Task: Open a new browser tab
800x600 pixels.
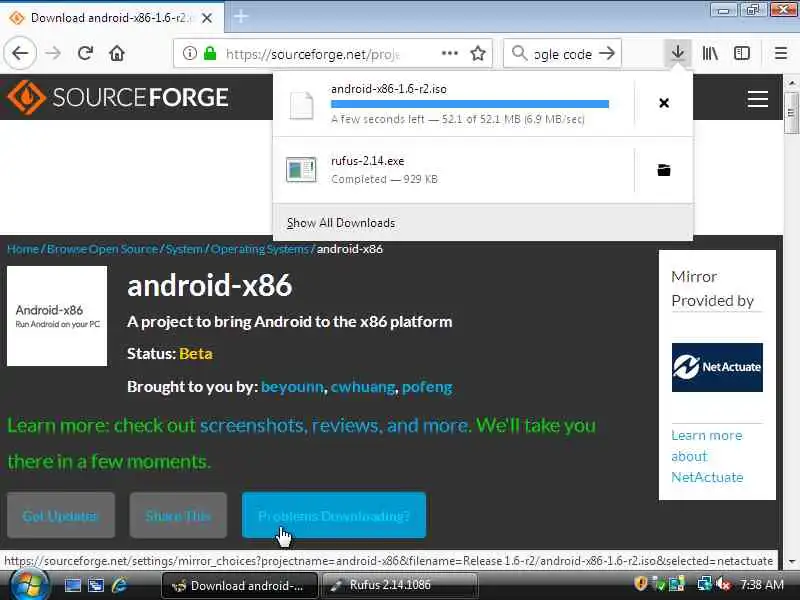Action: click(x=241, y=17)
